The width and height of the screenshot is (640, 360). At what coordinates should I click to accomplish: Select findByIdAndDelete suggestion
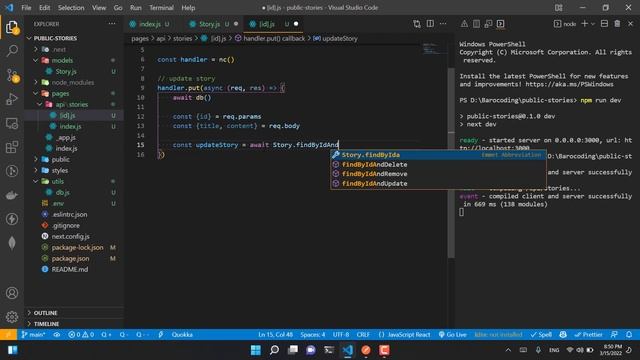coord(438,164)
